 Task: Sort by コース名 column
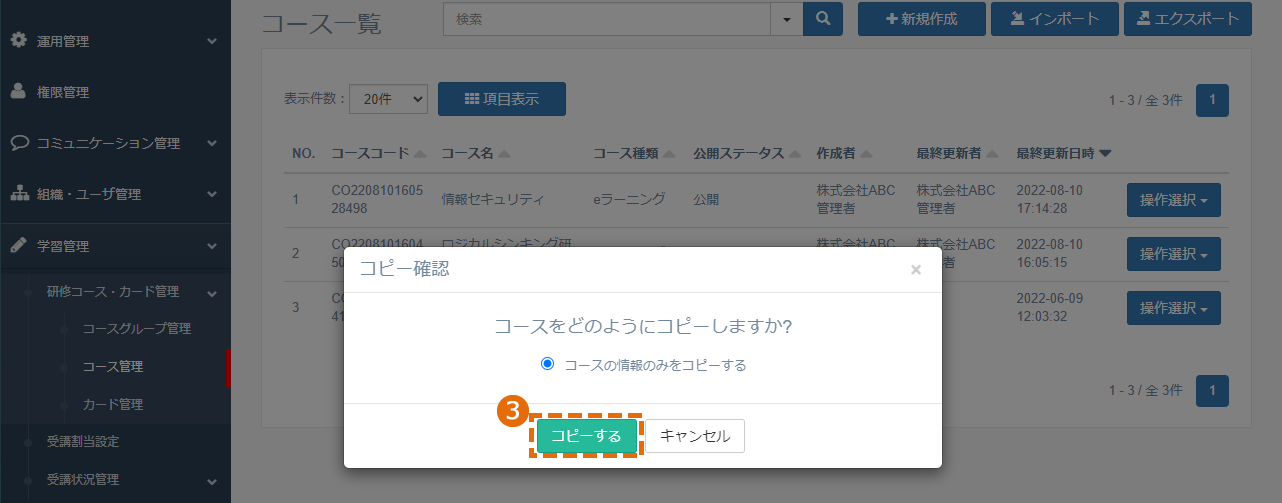pos(476,153)
